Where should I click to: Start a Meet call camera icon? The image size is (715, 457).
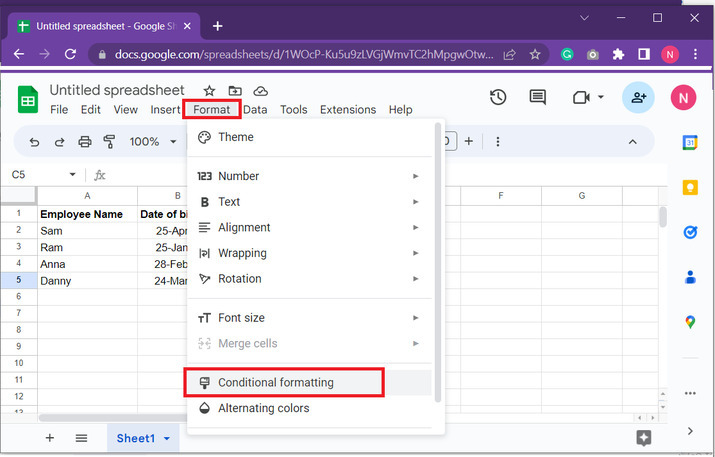[581, 98]
